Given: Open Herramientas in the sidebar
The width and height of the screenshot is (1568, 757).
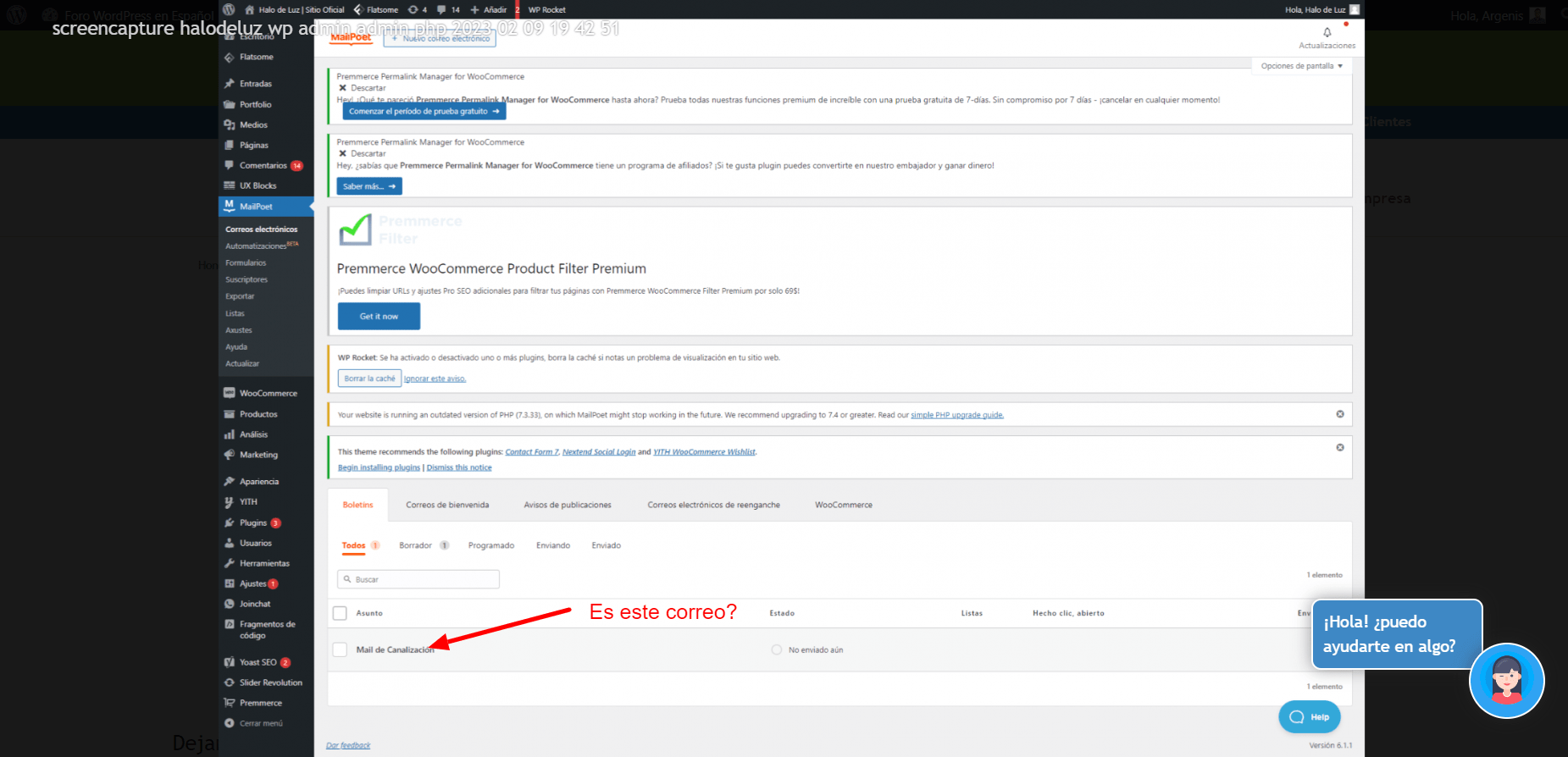Looking at the screenshot, I should (265, 564).
